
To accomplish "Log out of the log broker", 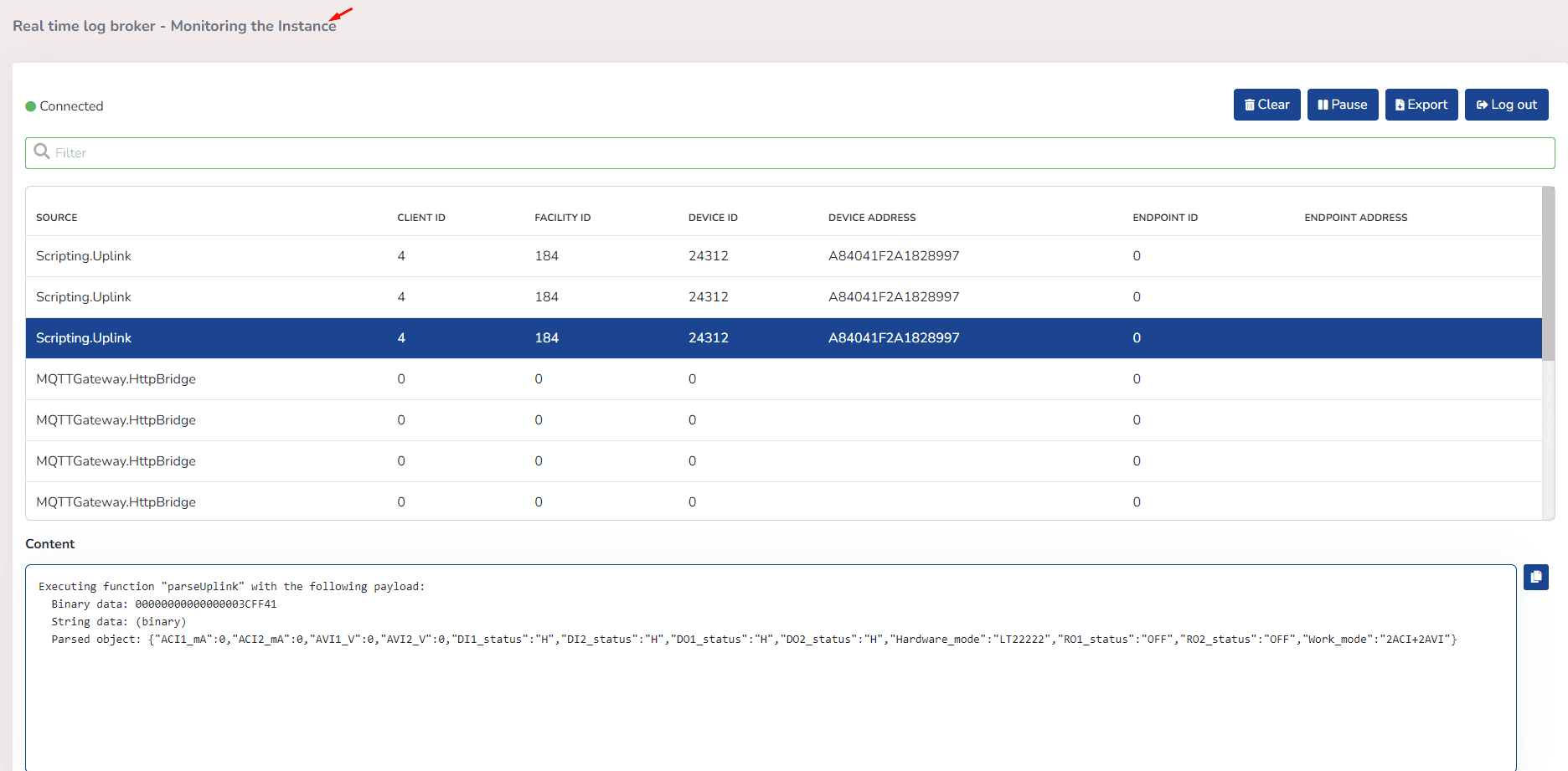I will click(x=1506, y=105).
